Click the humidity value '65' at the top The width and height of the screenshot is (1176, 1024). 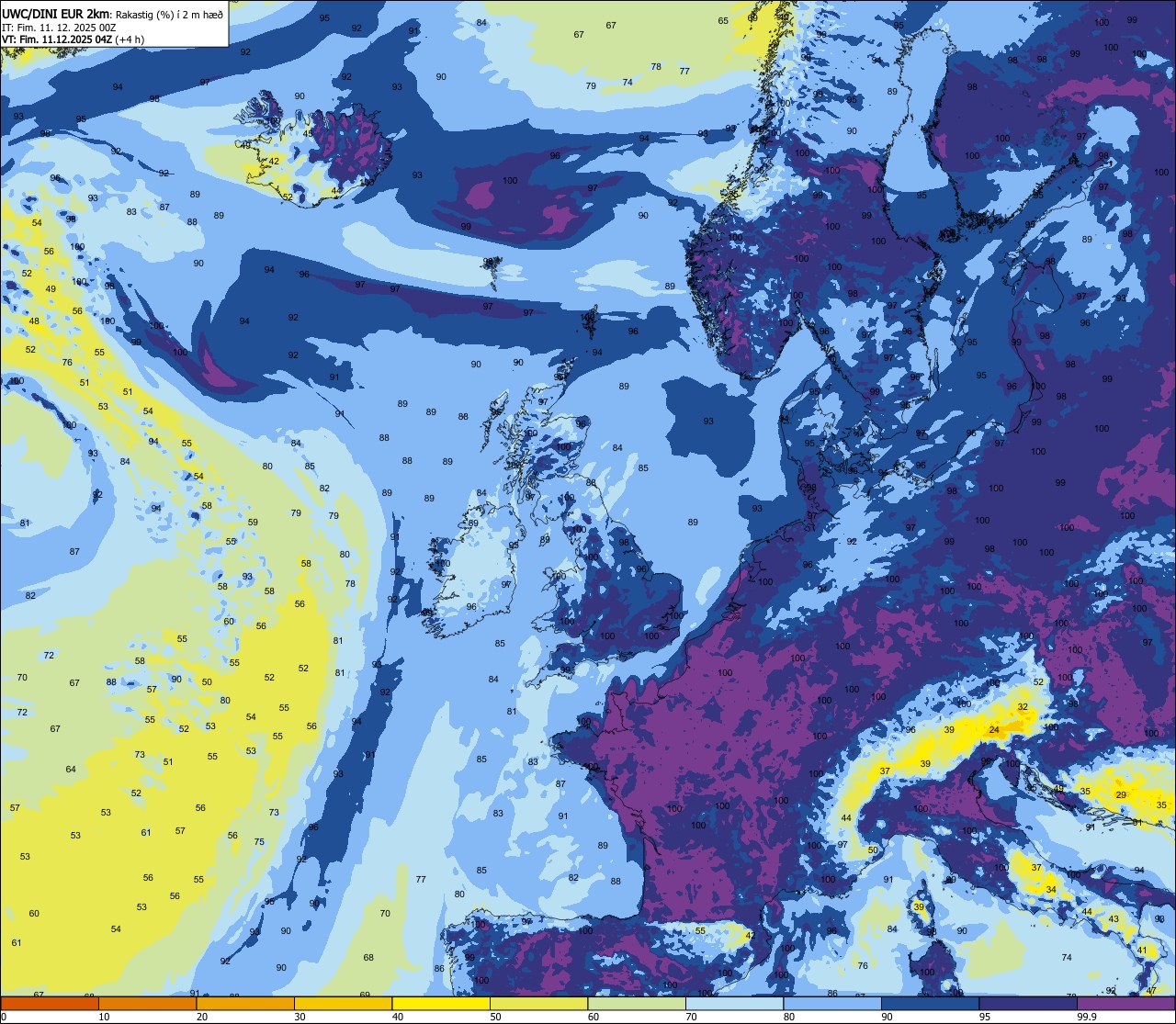pyautogui.click(x=723, y=21)
